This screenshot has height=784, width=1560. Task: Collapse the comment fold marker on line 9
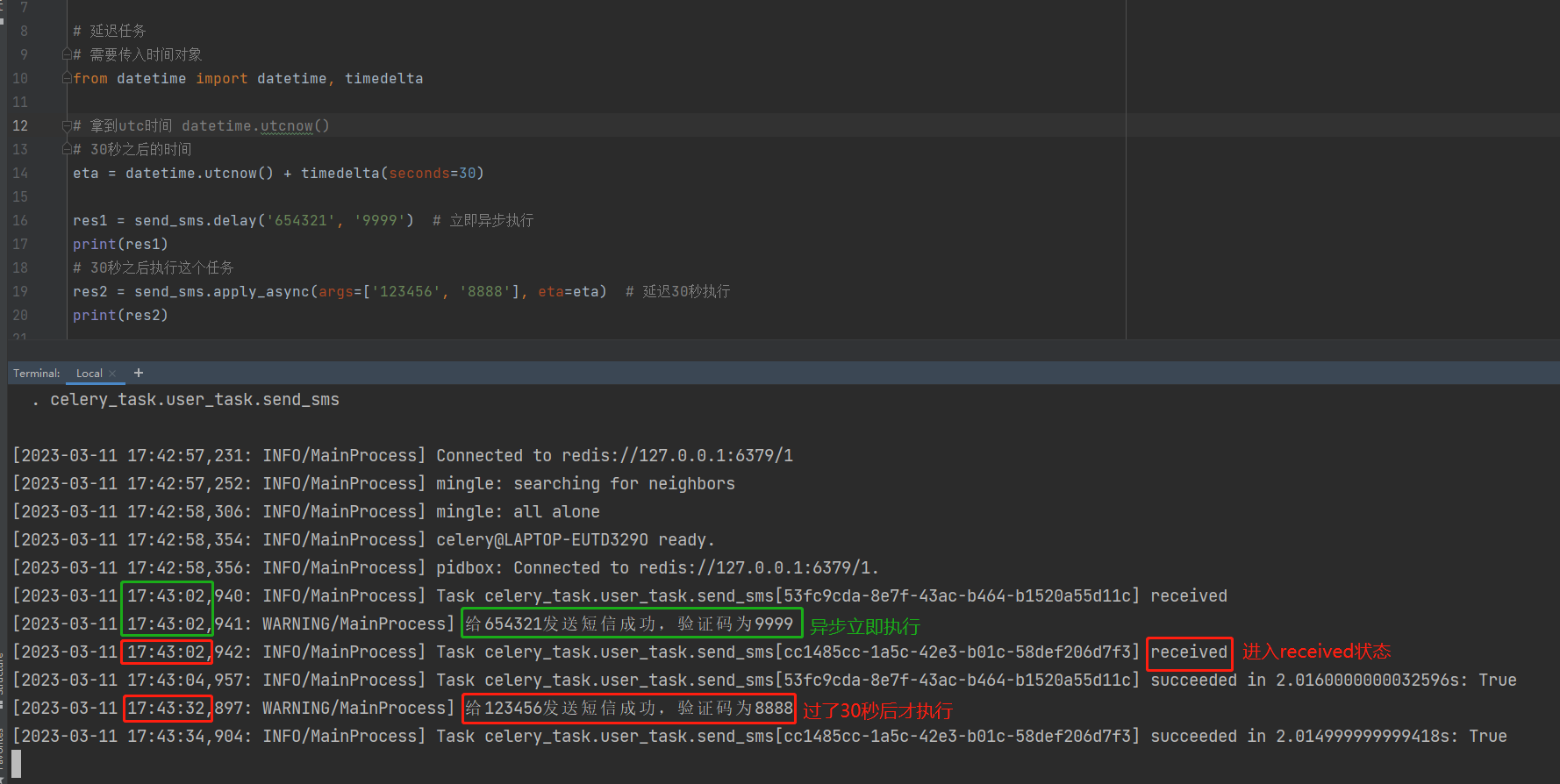pos(67,54)
